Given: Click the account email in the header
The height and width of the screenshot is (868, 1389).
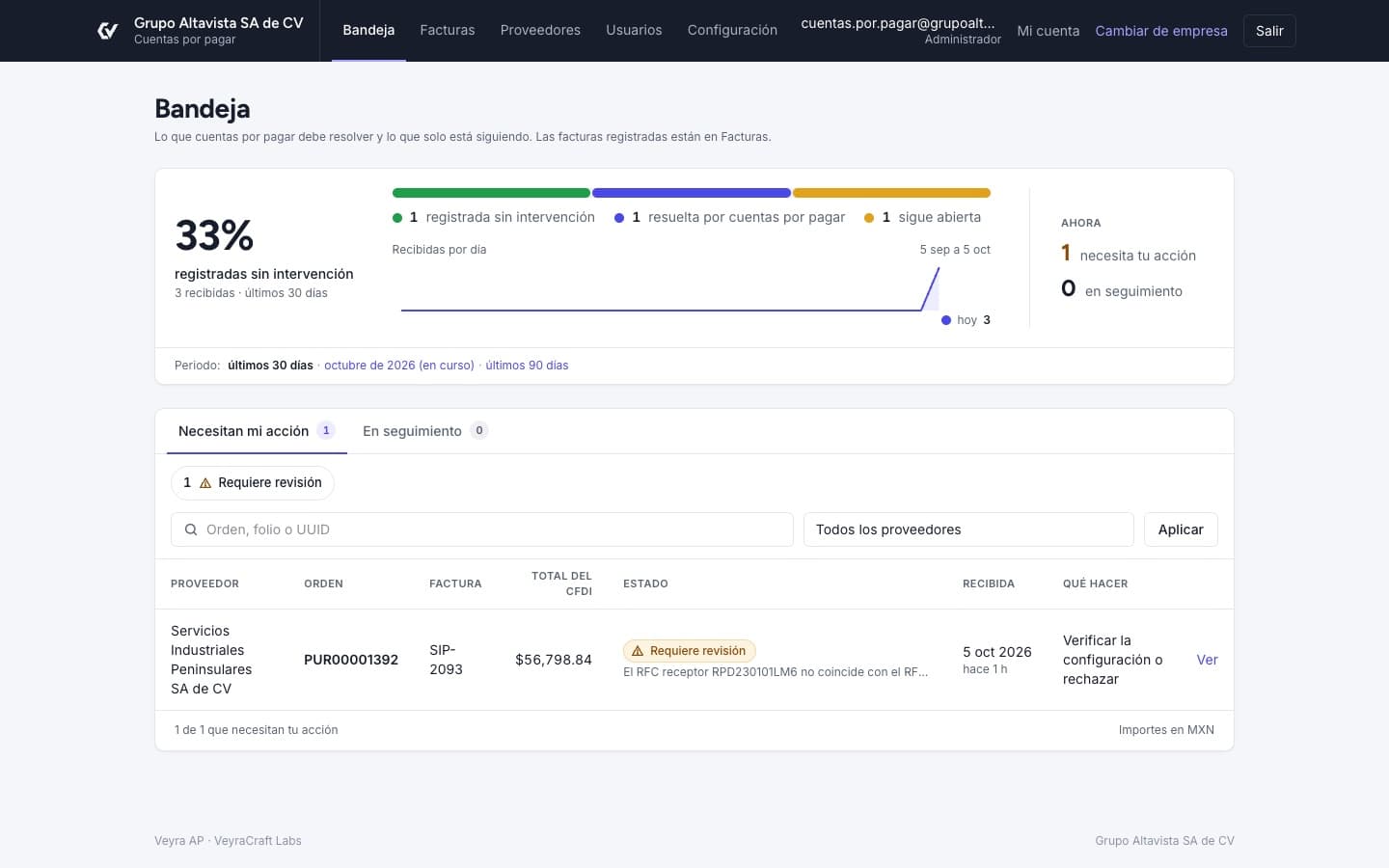Looking at the screenshot, I should point(898,23).
